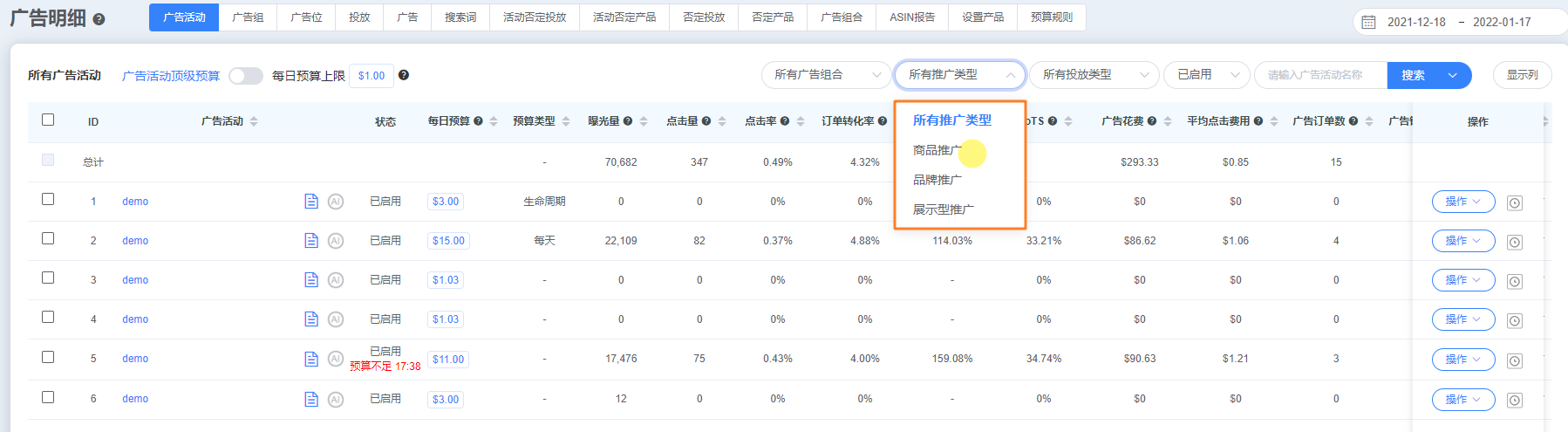Check the select-all checkbox in table header
Image resolution: width=1568 pixels, height=432 pixels.
[48, 120]
